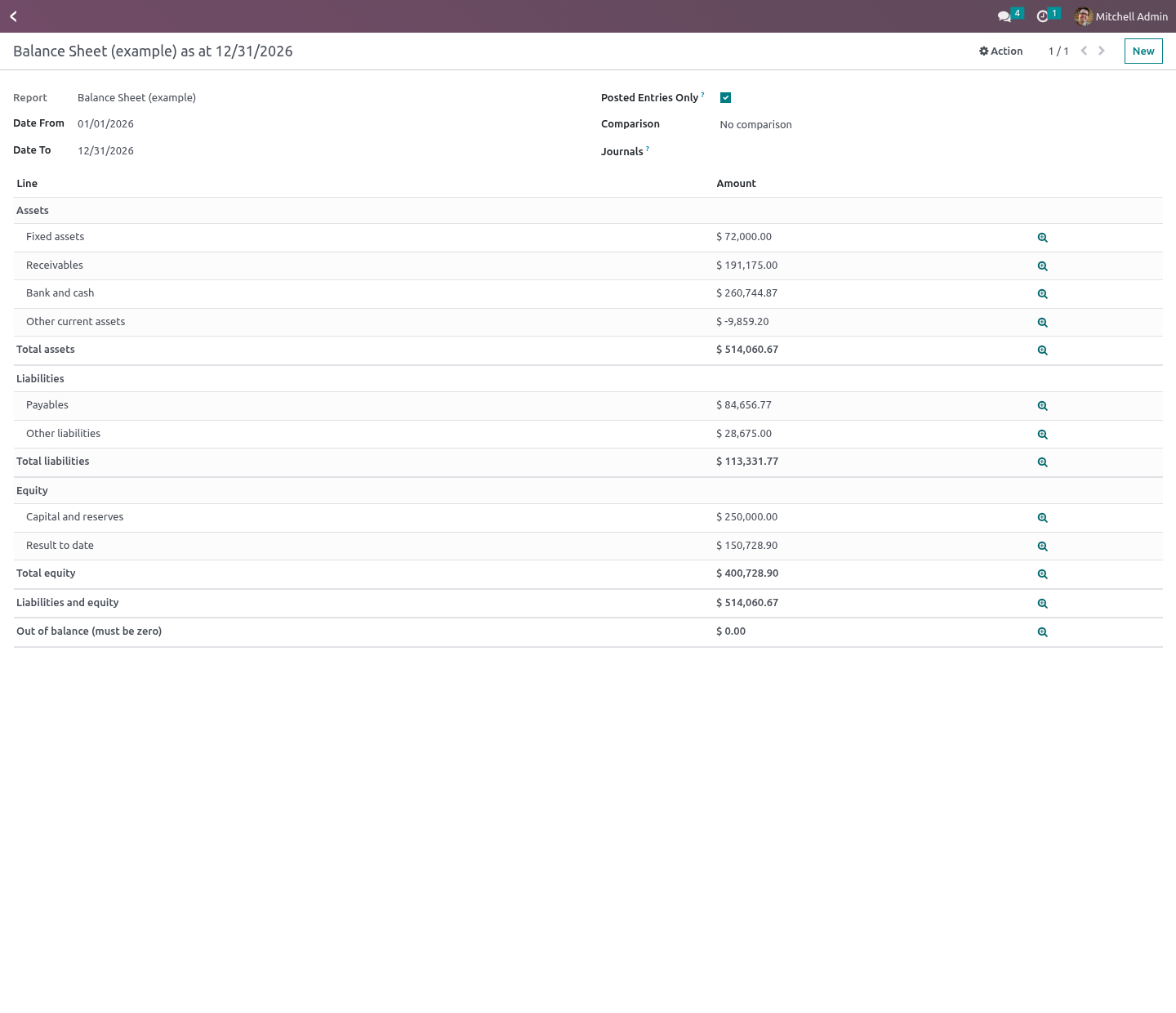Click magnifier icon in Payables row
The height and width of the screenshot is (1013, 1176).
pyautogui.click(x=1042, y=406)
